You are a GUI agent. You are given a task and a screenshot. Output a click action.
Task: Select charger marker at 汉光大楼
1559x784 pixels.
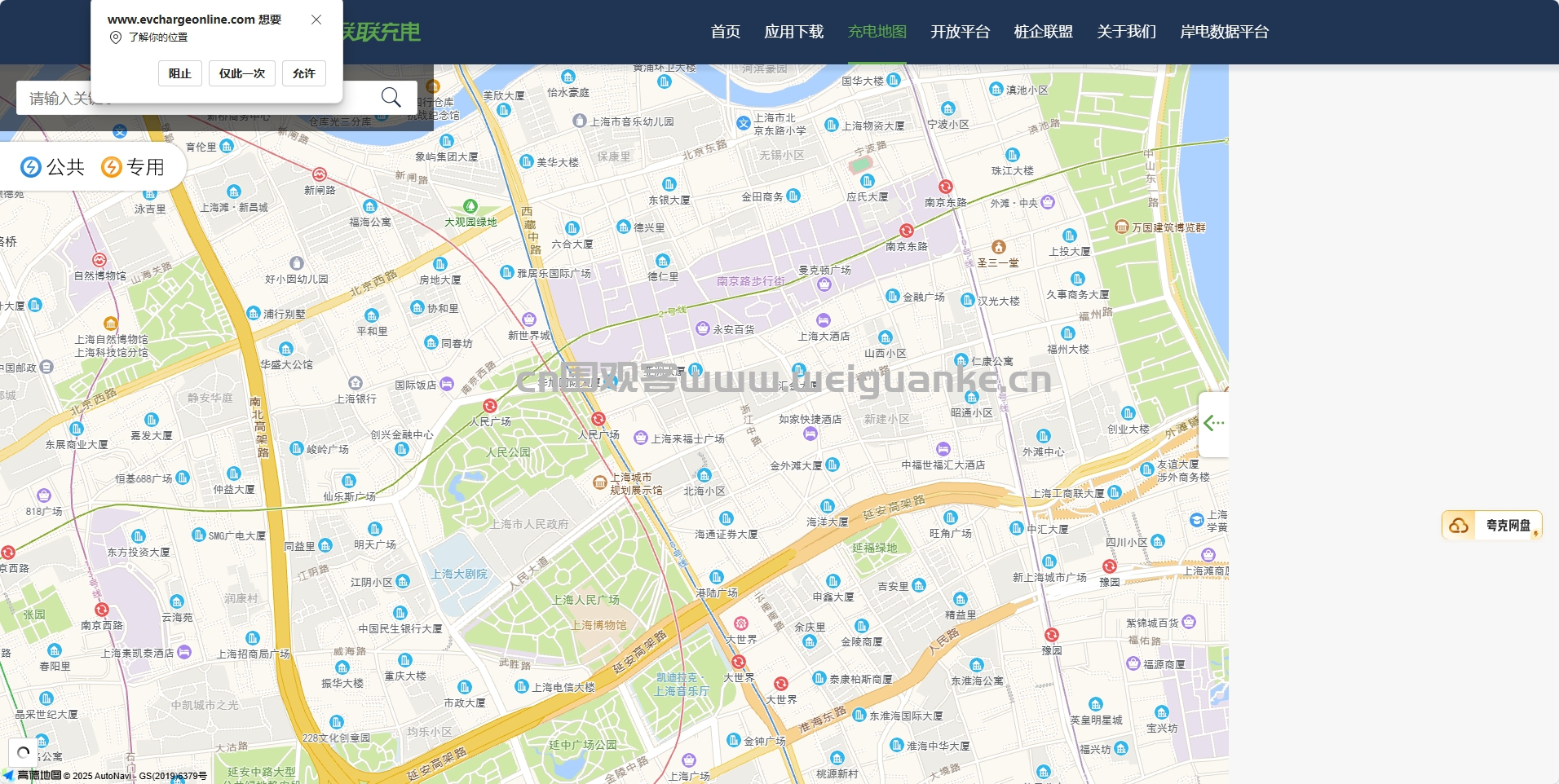(x=968, y=300)
